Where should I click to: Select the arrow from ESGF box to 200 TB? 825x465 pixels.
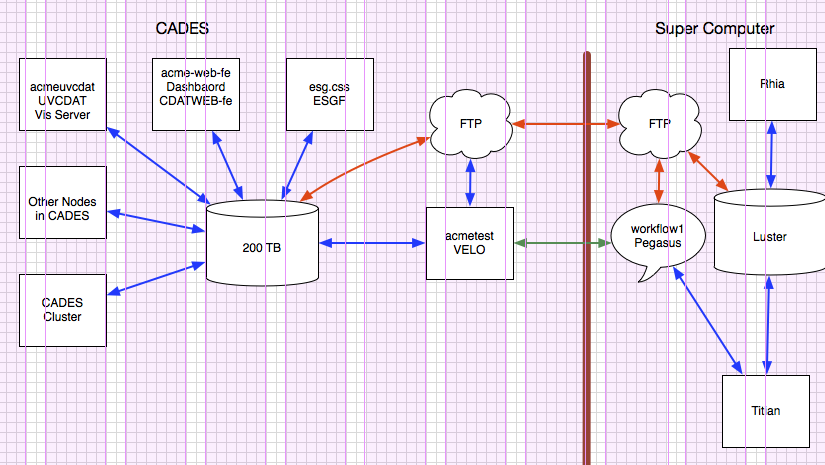click(297, 166)
